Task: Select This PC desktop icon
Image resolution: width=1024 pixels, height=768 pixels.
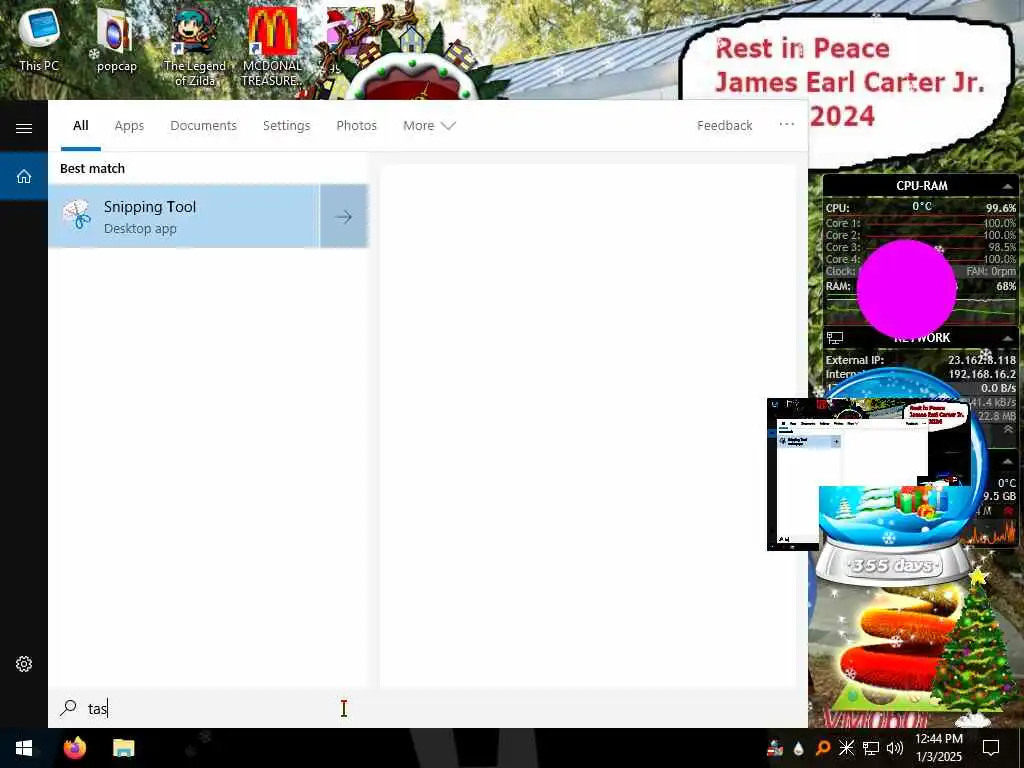Action: click(39, 37)
